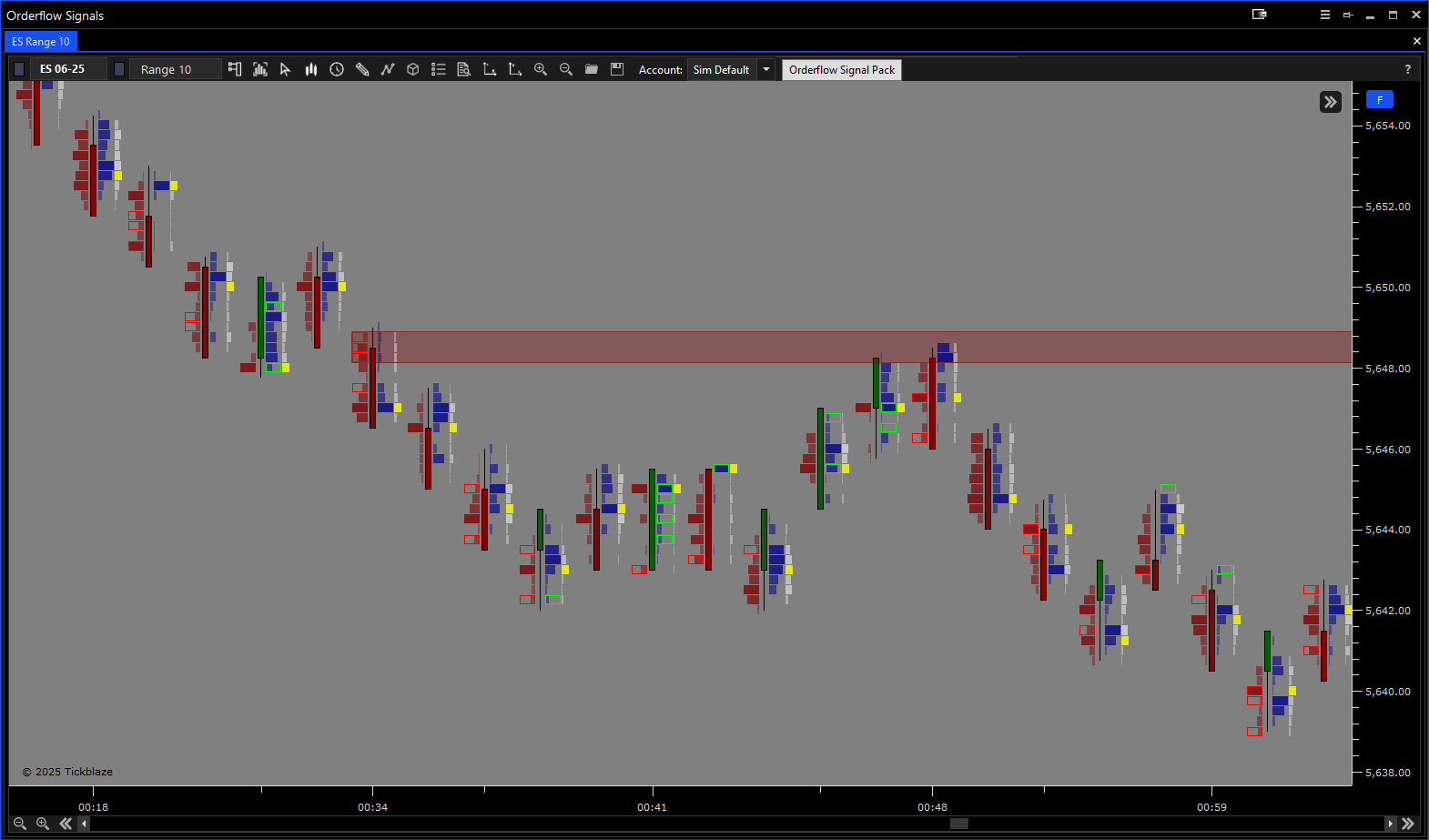Jump to latest bar with double-right arrows
This screenshot has height=840, width=1429.
point(1408,823)
